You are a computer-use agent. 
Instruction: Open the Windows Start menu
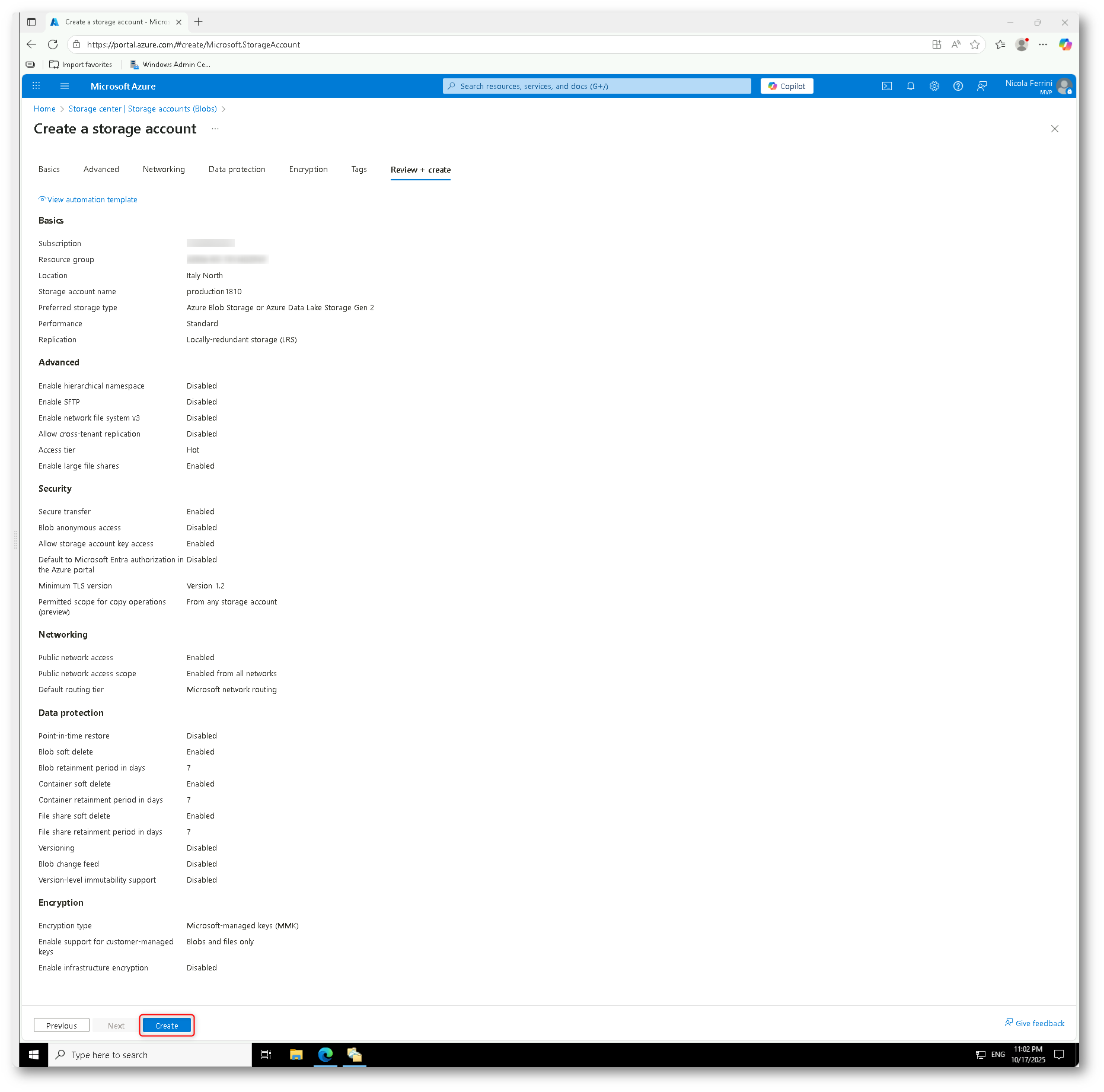click(34, 1055)
